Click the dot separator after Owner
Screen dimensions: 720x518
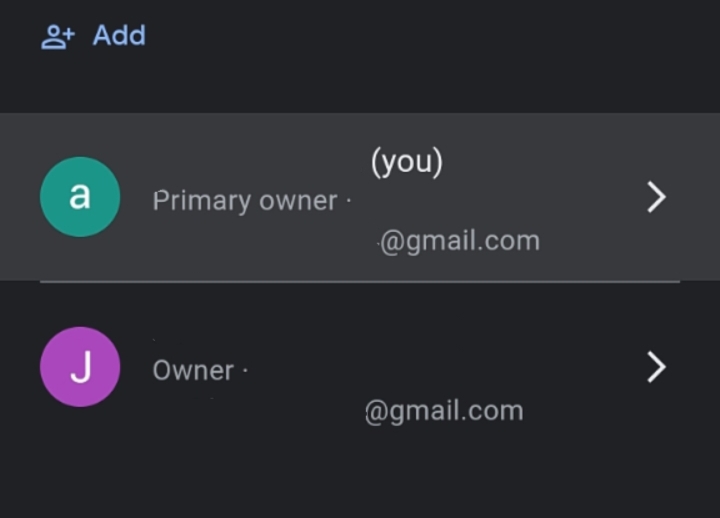click(x=245, y=370)
